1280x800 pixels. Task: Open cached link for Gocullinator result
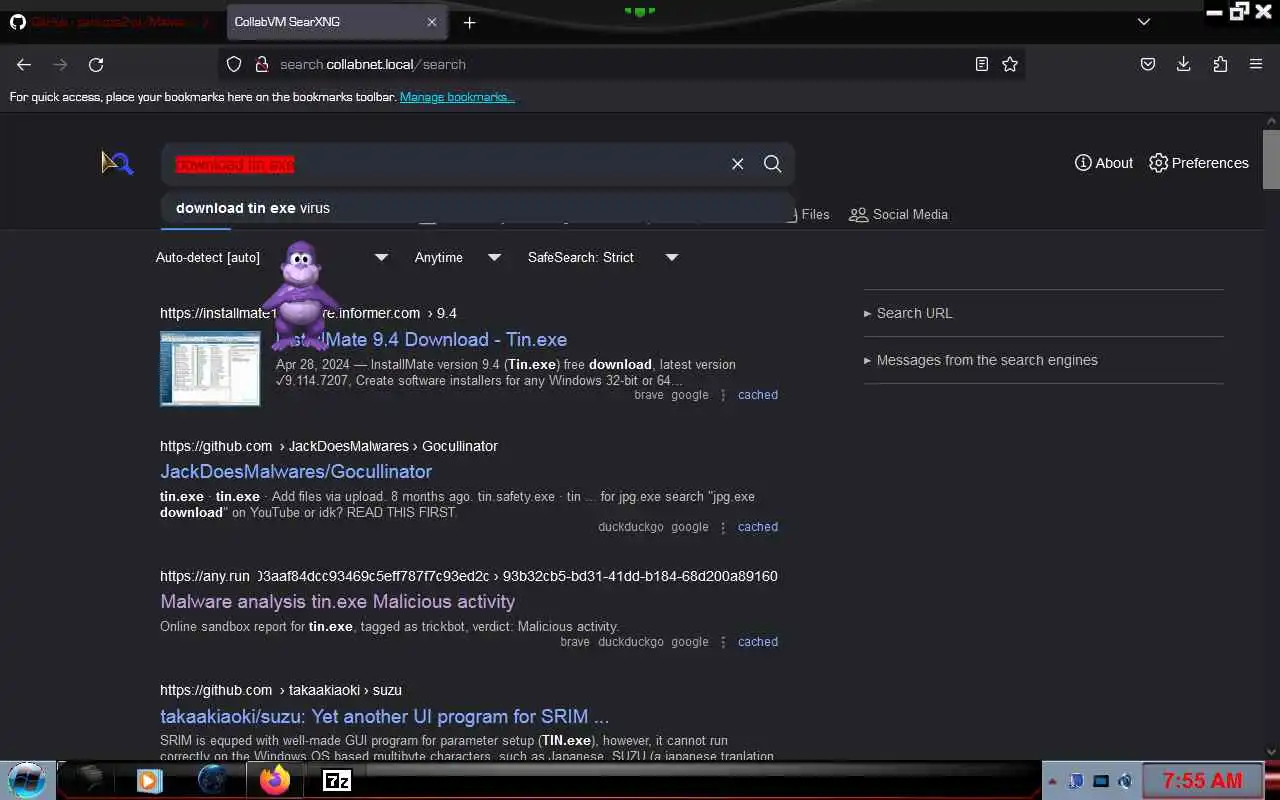(x=758, y=527)
